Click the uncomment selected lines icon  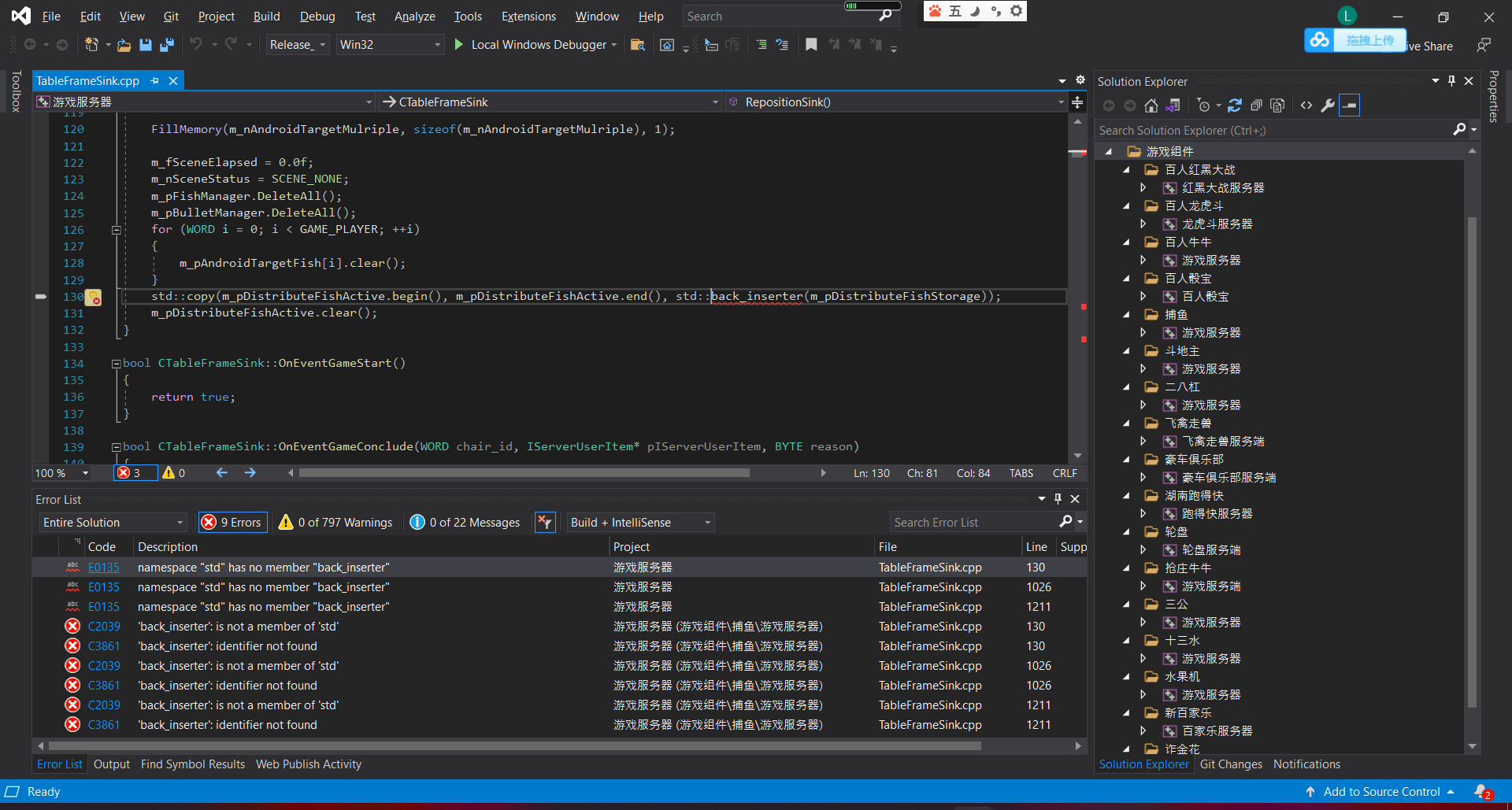[782, 45]
